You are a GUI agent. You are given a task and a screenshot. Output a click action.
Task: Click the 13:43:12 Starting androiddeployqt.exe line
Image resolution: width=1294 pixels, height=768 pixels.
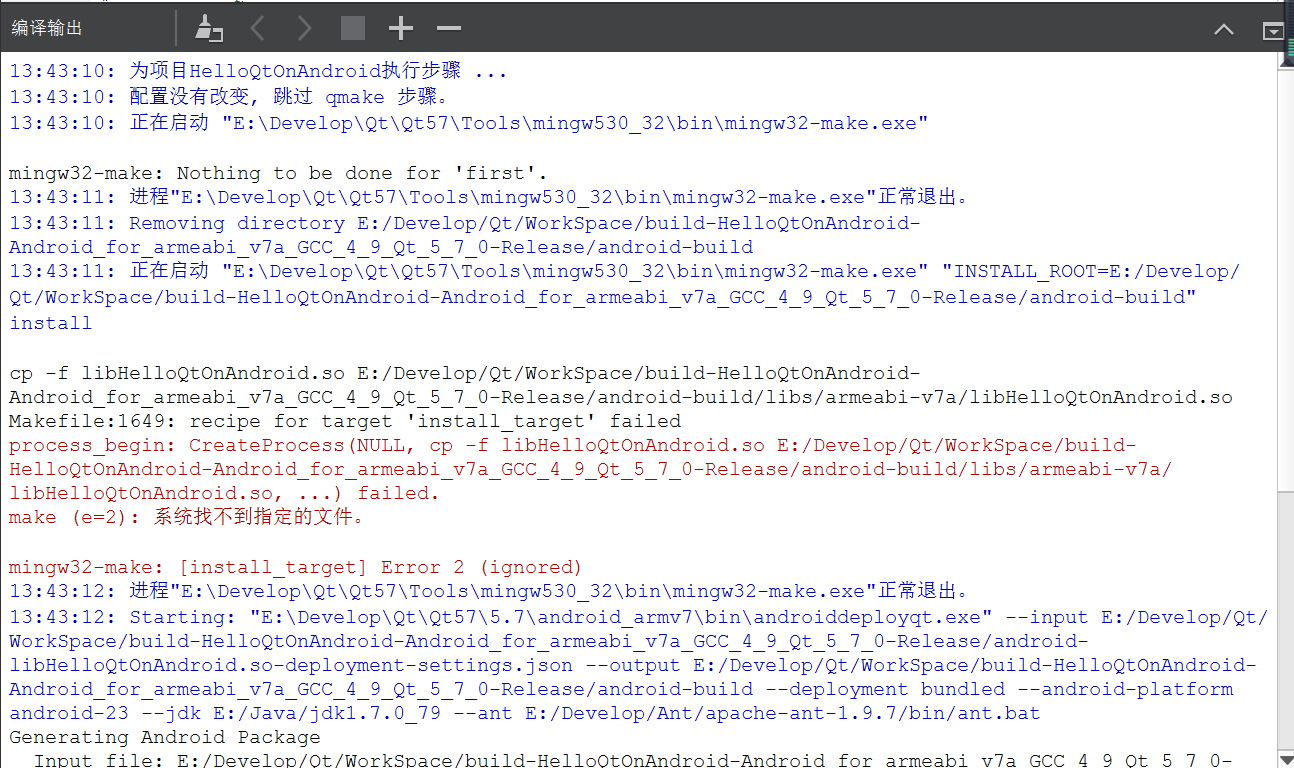[639, 617]
